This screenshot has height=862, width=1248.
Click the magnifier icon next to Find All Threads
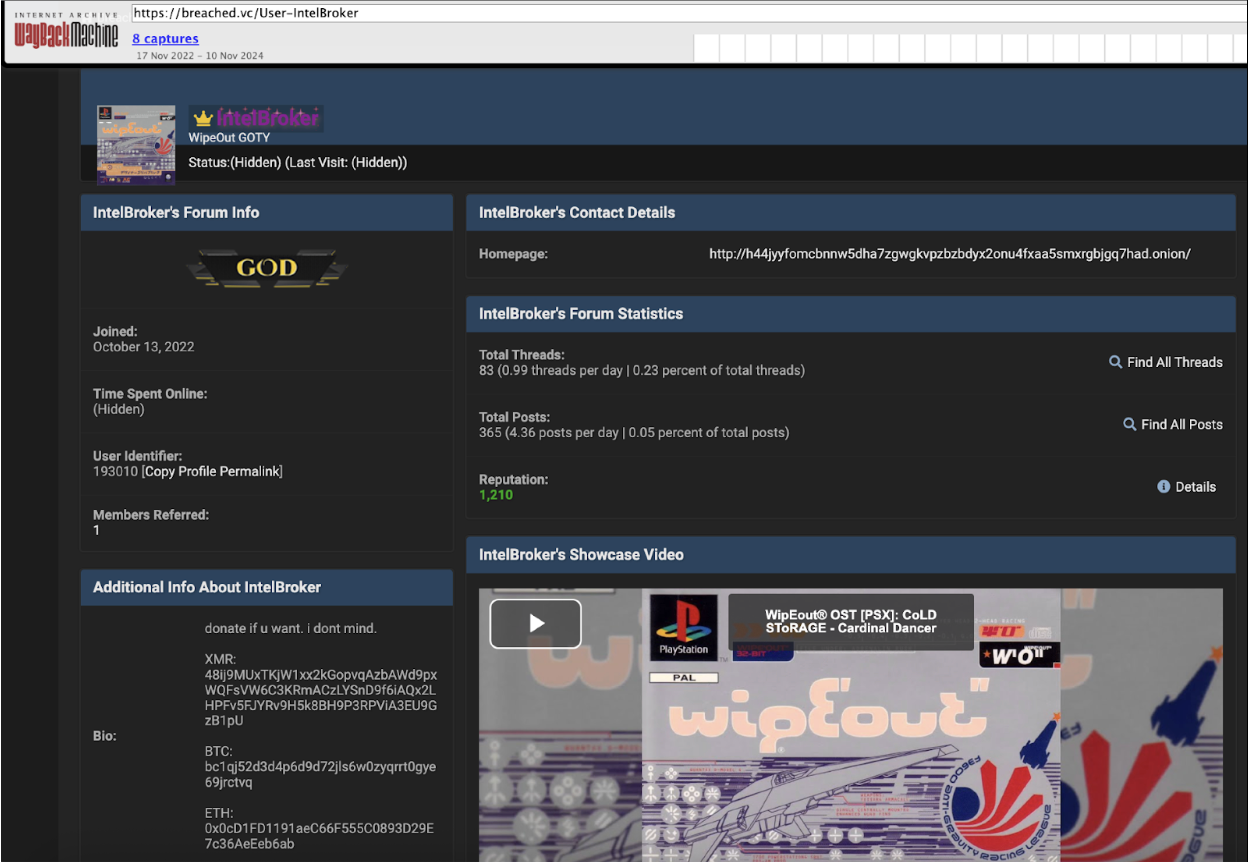click(x=1115, y=362)
